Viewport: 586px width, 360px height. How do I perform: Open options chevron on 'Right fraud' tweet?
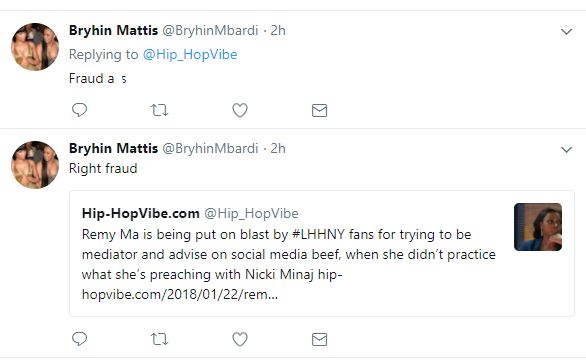pyautogui.click(x=567, y=150)
